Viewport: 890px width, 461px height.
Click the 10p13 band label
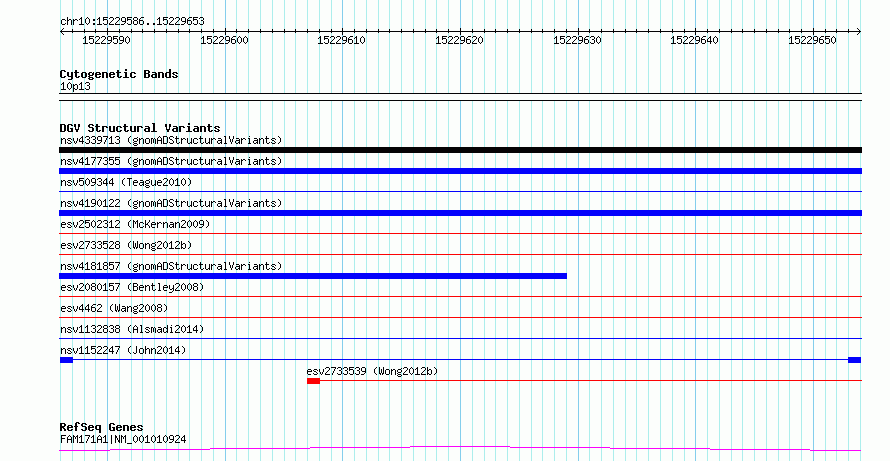coord(75,87)
